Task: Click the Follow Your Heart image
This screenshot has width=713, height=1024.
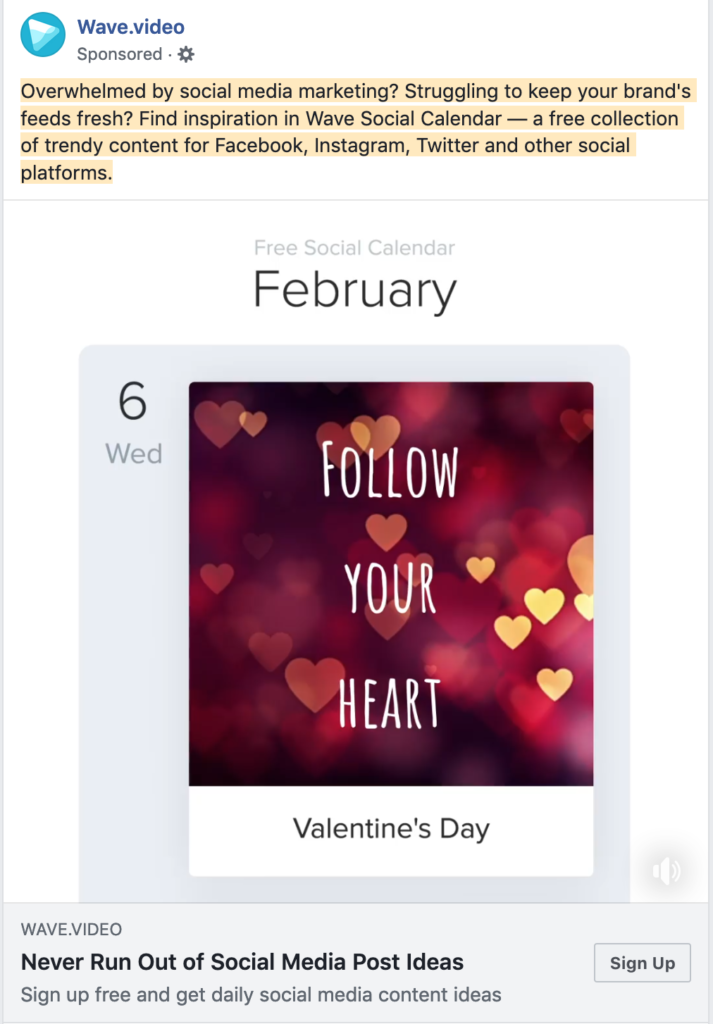Action: pyautogui.click(x=391, y=584)
